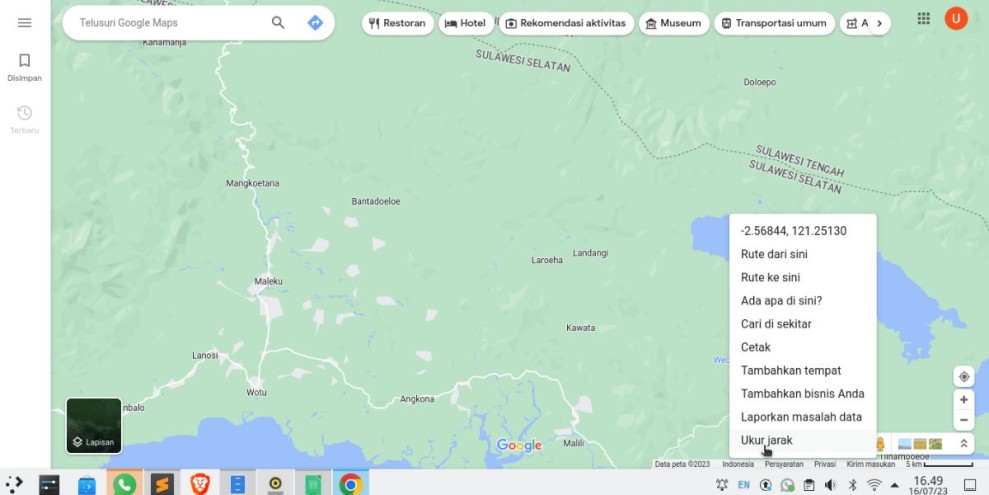The height and width of the screenshot is (495, 989).
Task: Open WhatsApp from the taskbar
Action: [x=124, y=484]
